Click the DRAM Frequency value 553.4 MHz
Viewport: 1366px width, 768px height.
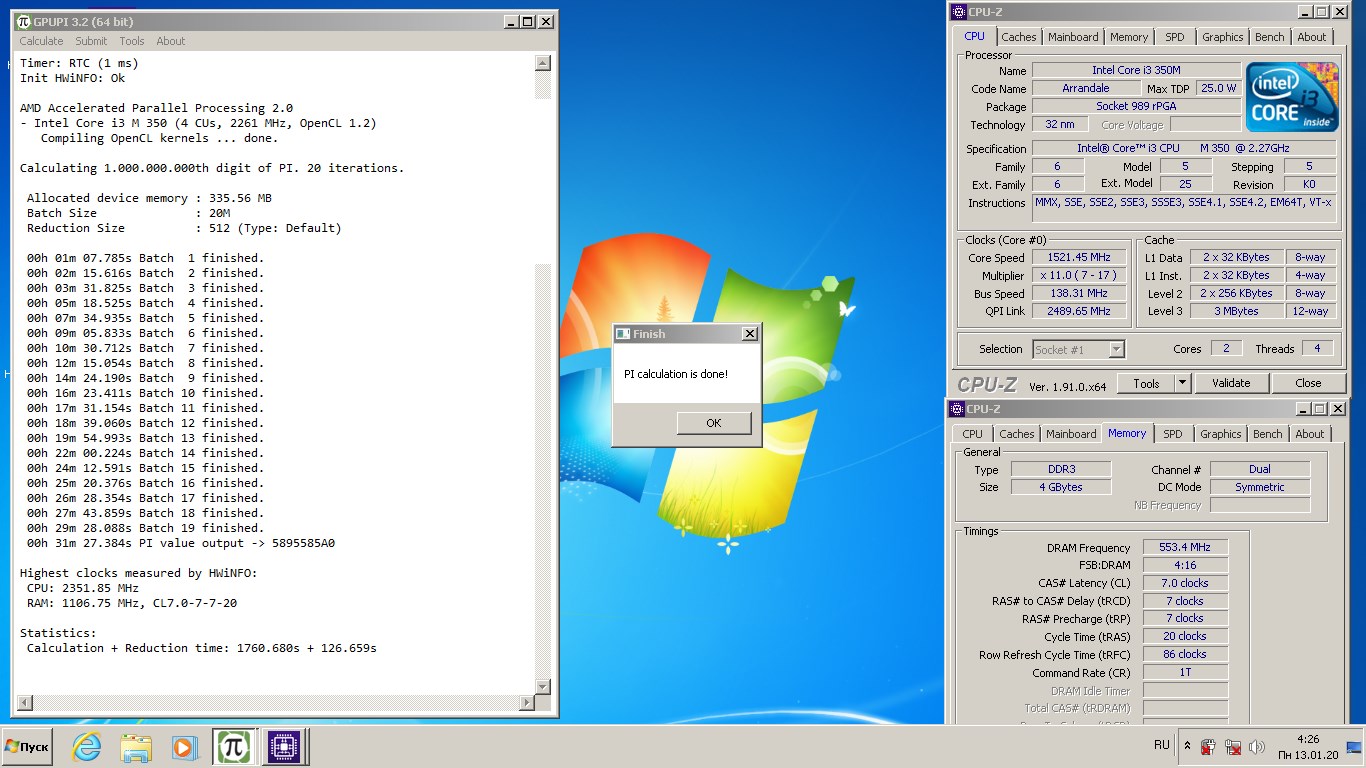click(x=1185, y=548)
